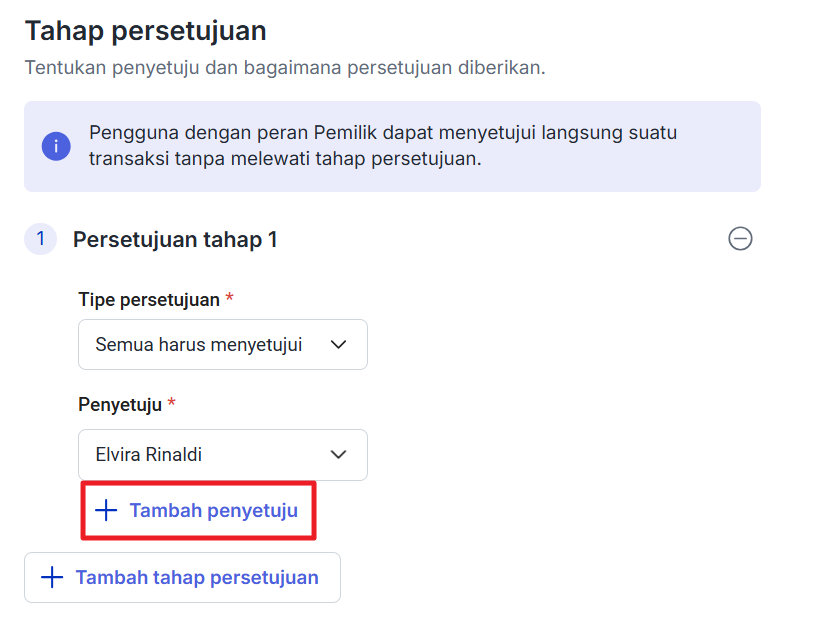Open the Semua harus menyetujui dropdown
Viewport: 824px width, 632px height.
click(222, 345)
